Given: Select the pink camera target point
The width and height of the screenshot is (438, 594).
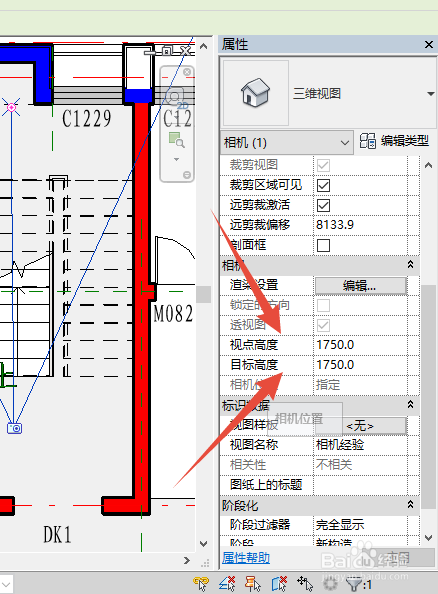Looking at the screenshot, I should pyautogui.click(x=11, y=108).
